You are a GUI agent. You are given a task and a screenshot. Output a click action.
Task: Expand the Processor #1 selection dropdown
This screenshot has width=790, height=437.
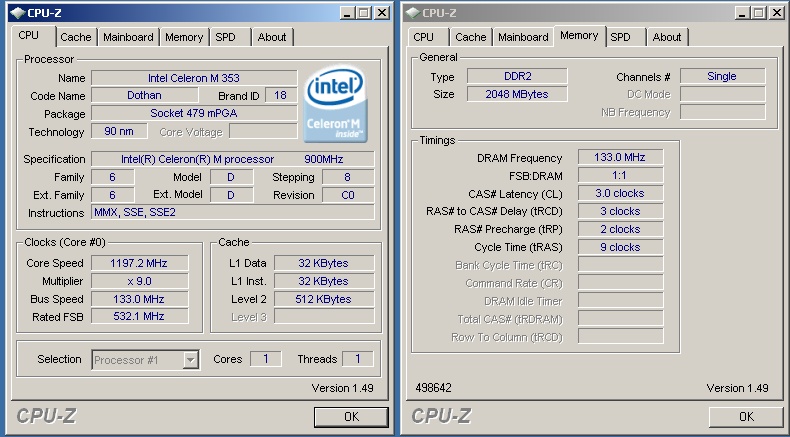click(190, 360)
